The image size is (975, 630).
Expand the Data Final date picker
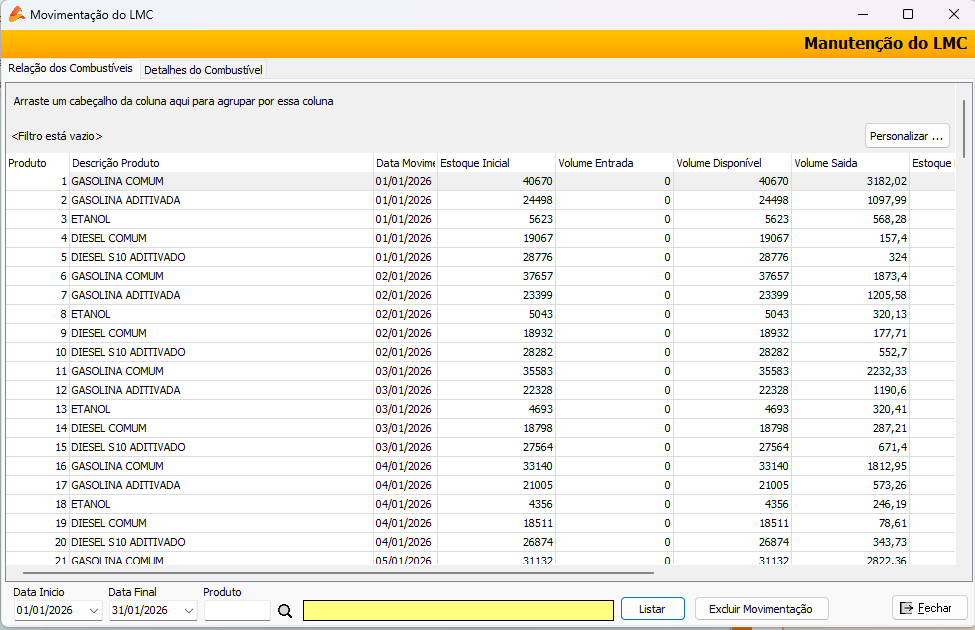(x=190, y=610)
